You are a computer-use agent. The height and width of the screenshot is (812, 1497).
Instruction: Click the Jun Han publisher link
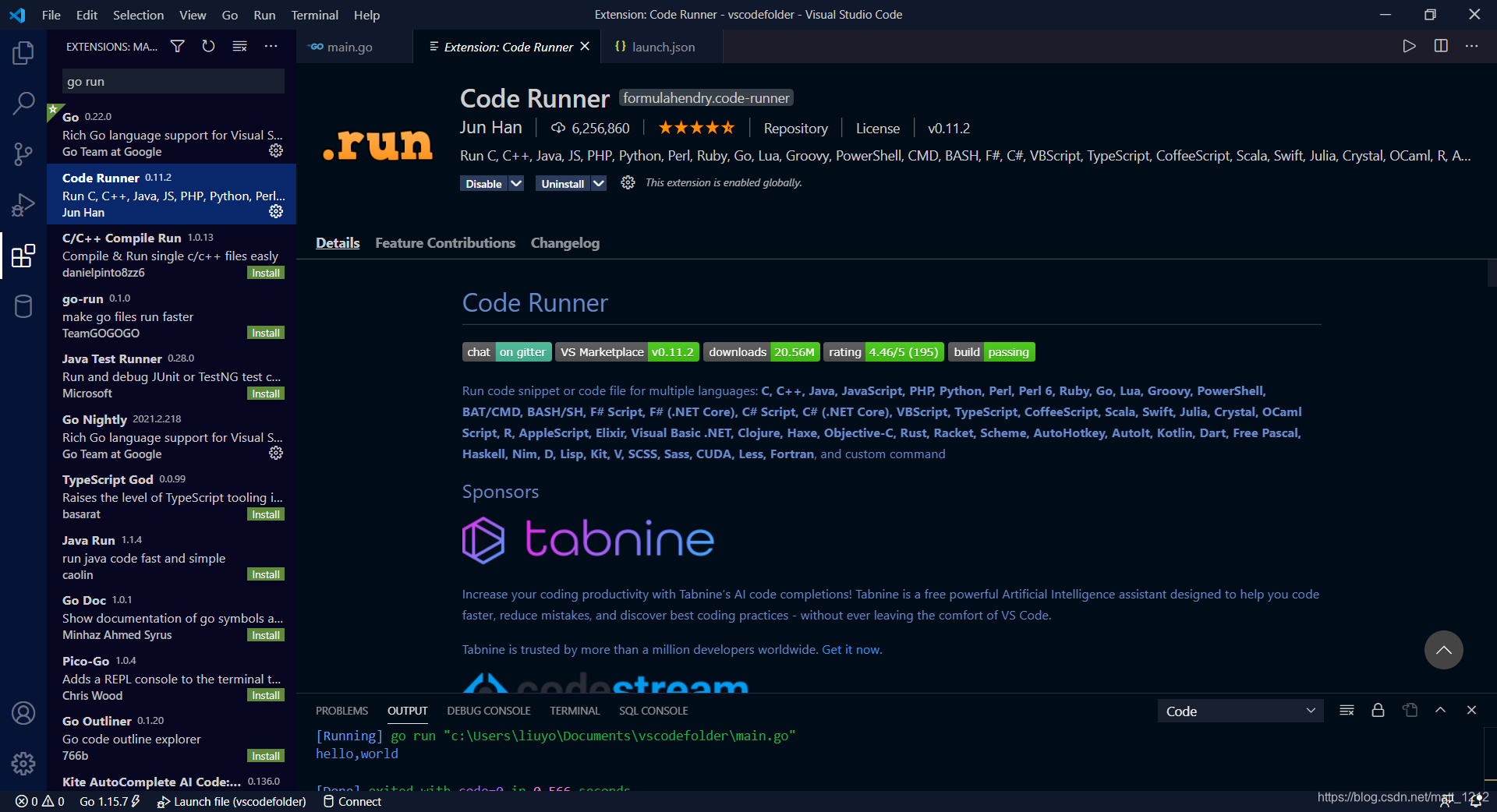pos(490,127)
